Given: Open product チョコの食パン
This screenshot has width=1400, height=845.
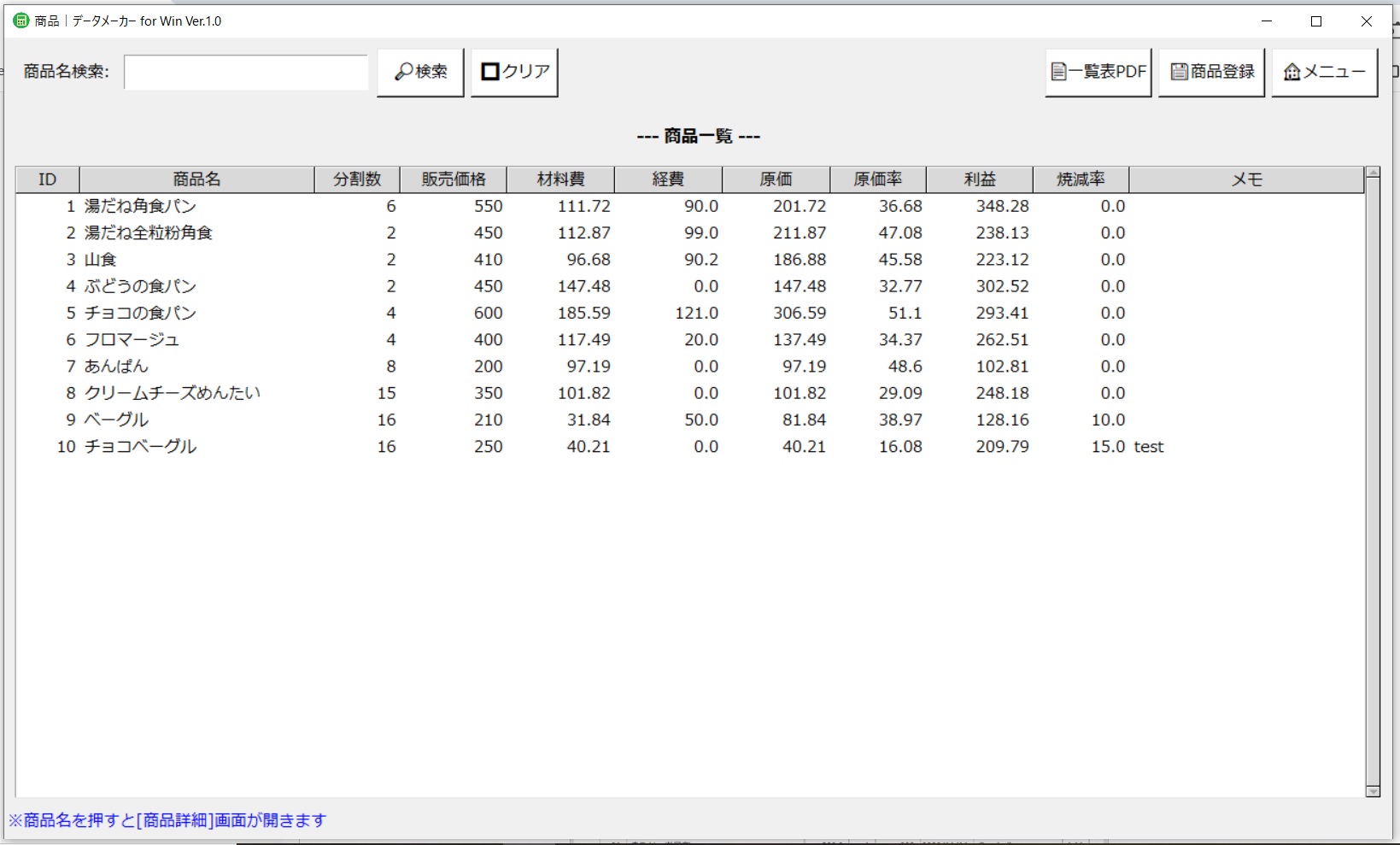Looking at the screenshot, I should 140,313.
